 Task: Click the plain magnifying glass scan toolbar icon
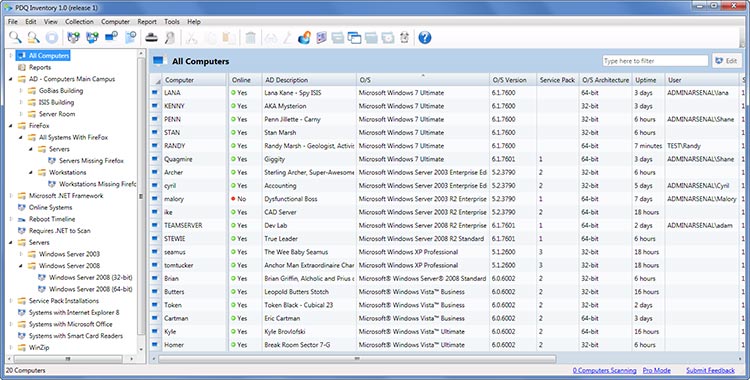15,37
